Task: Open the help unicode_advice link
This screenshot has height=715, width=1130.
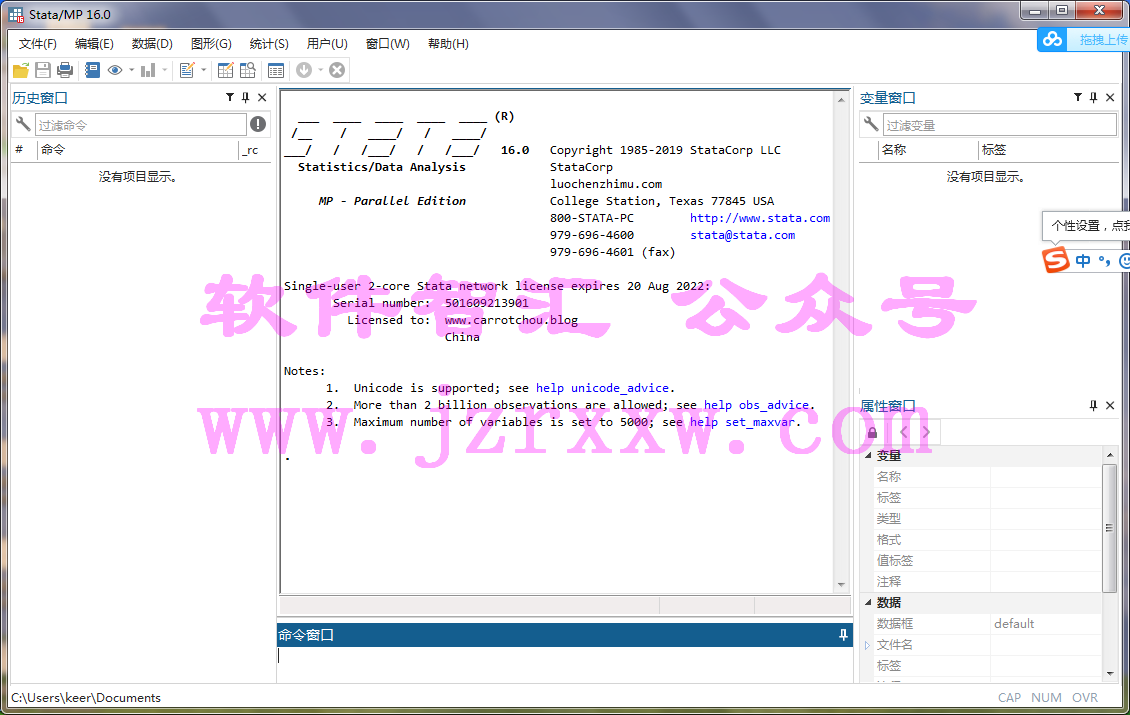Action: (603, 388)
